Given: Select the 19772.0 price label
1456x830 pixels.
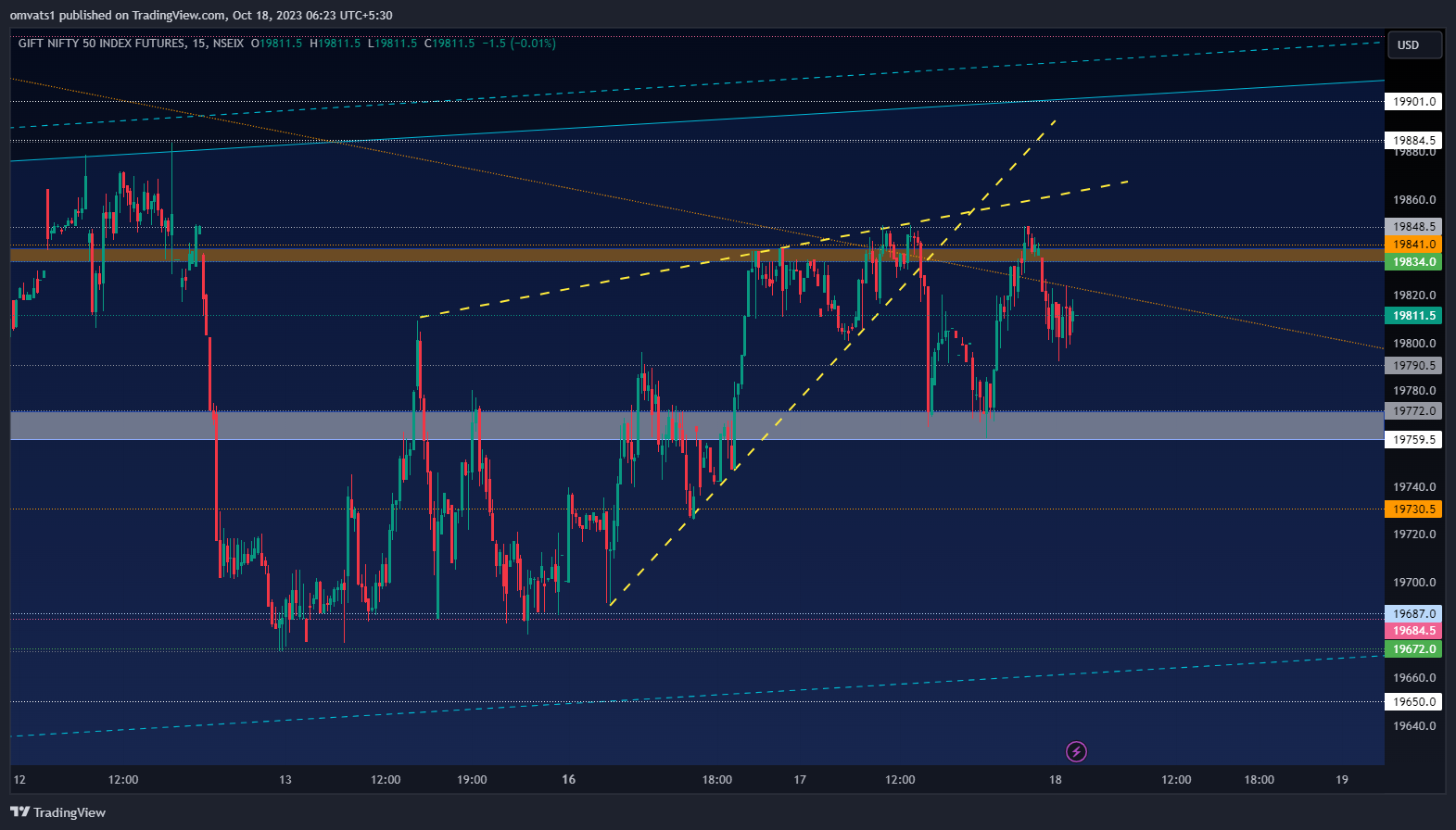Looking at the screenshot, I should [1413, 411].
